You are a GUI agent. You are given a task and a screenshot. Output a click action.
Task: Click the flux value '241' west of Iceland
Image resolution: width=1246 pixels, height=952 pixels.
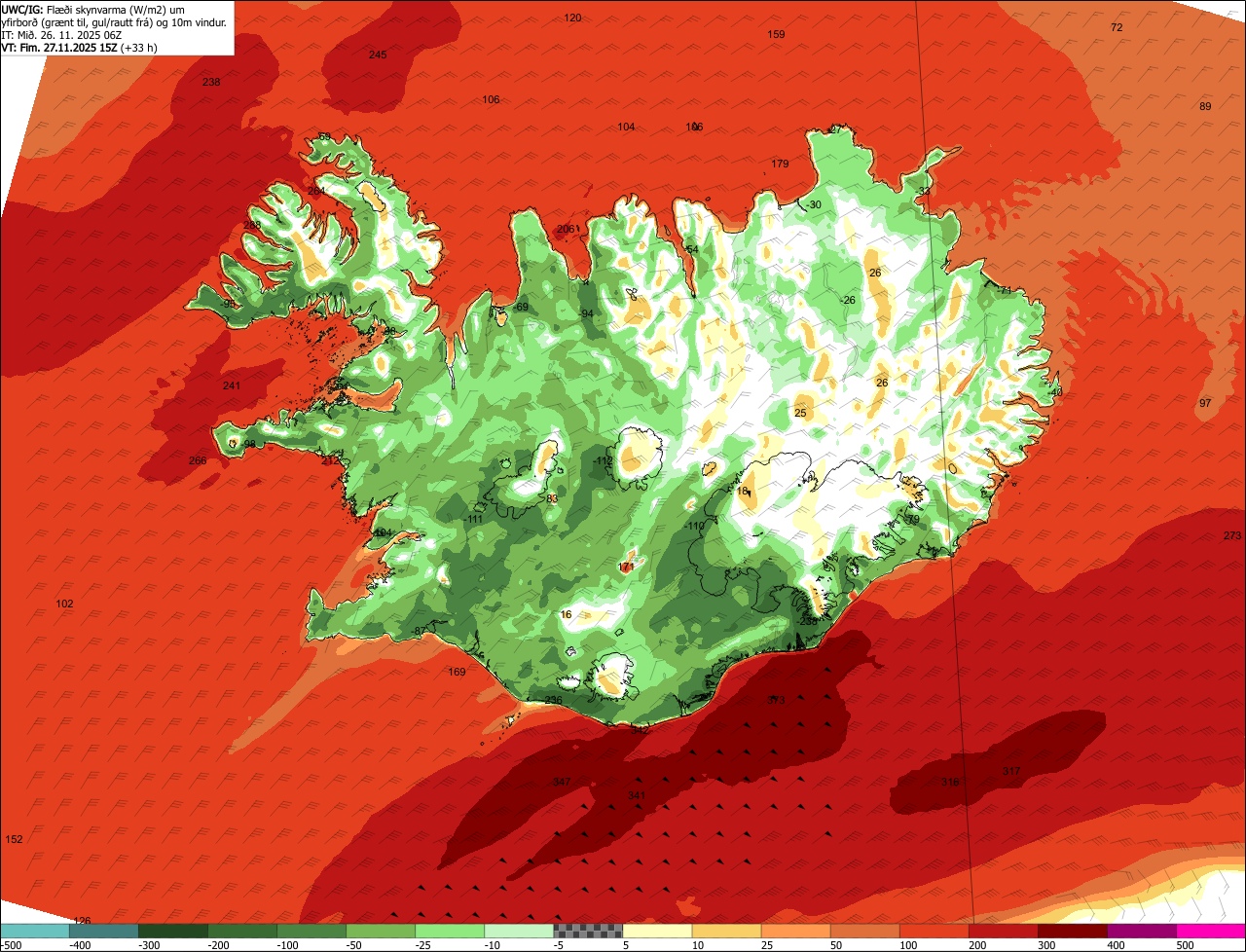coord(231,386)
